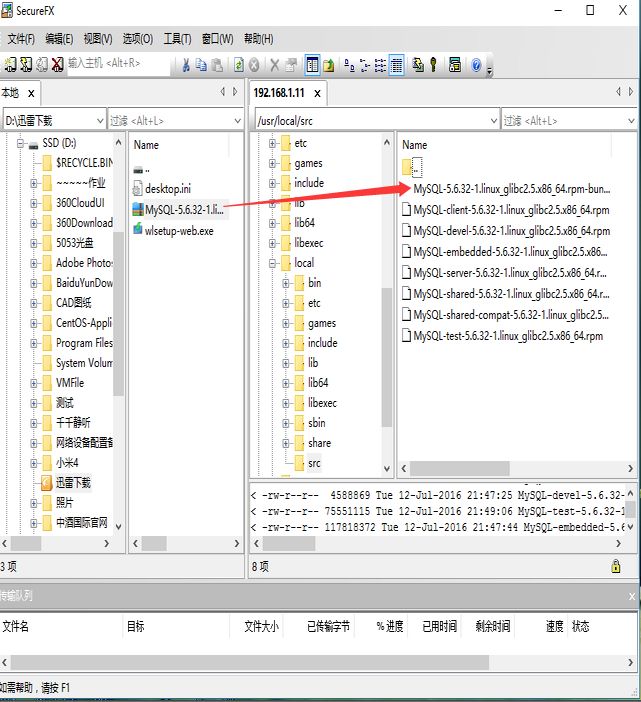
Task: Open the remote filter dropdown arrow
Action: click(x=631, y=120)
